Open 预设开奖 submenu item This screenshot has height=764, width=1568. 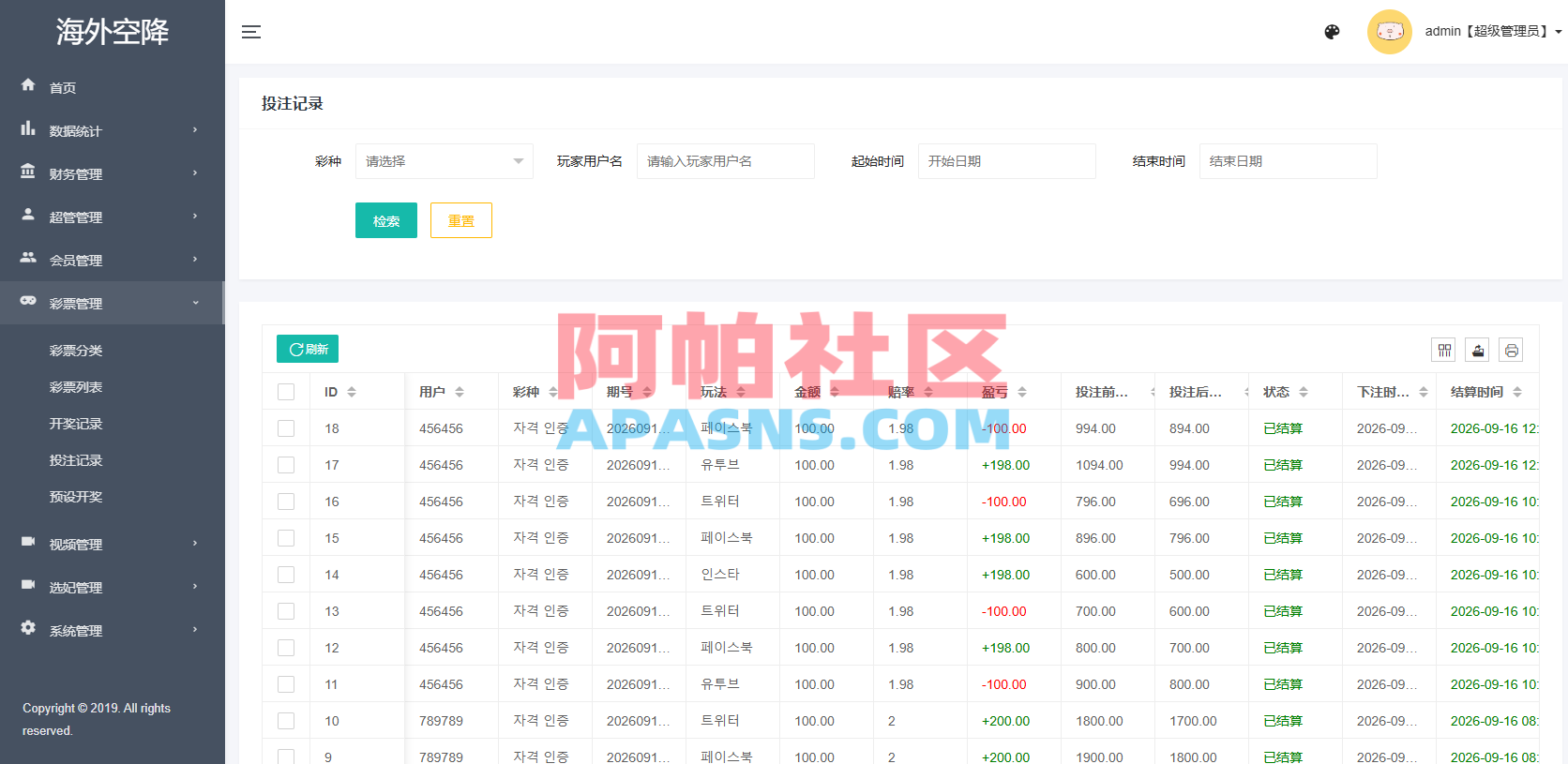[x=76, y=497]
